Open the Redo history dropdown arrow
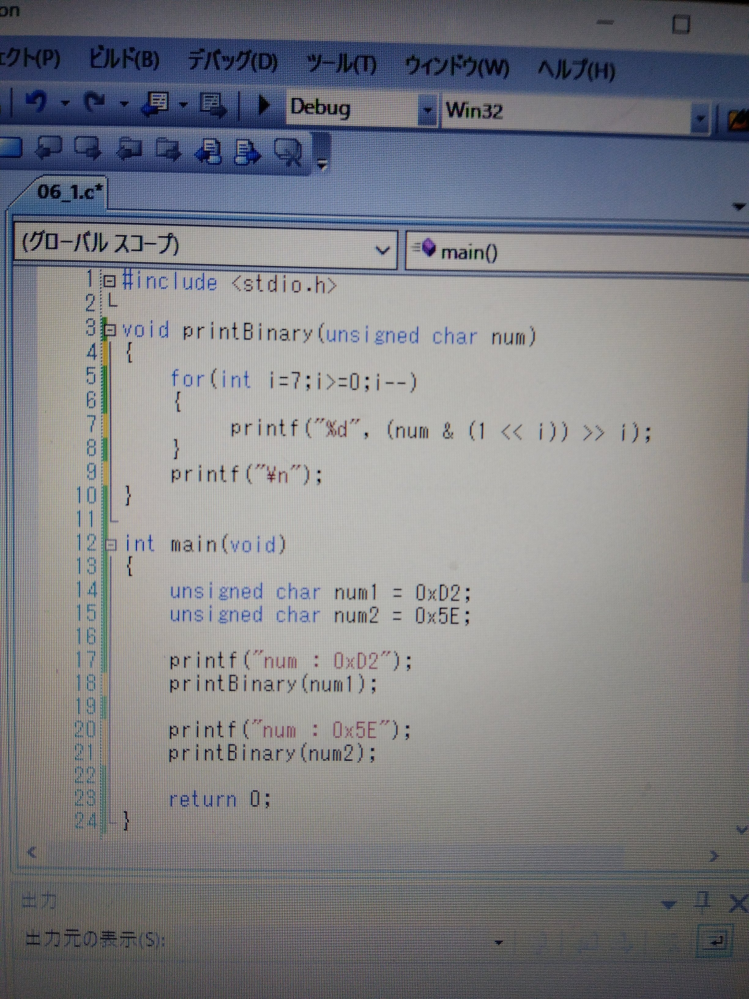Screen dimensions: 749x999 124,103
